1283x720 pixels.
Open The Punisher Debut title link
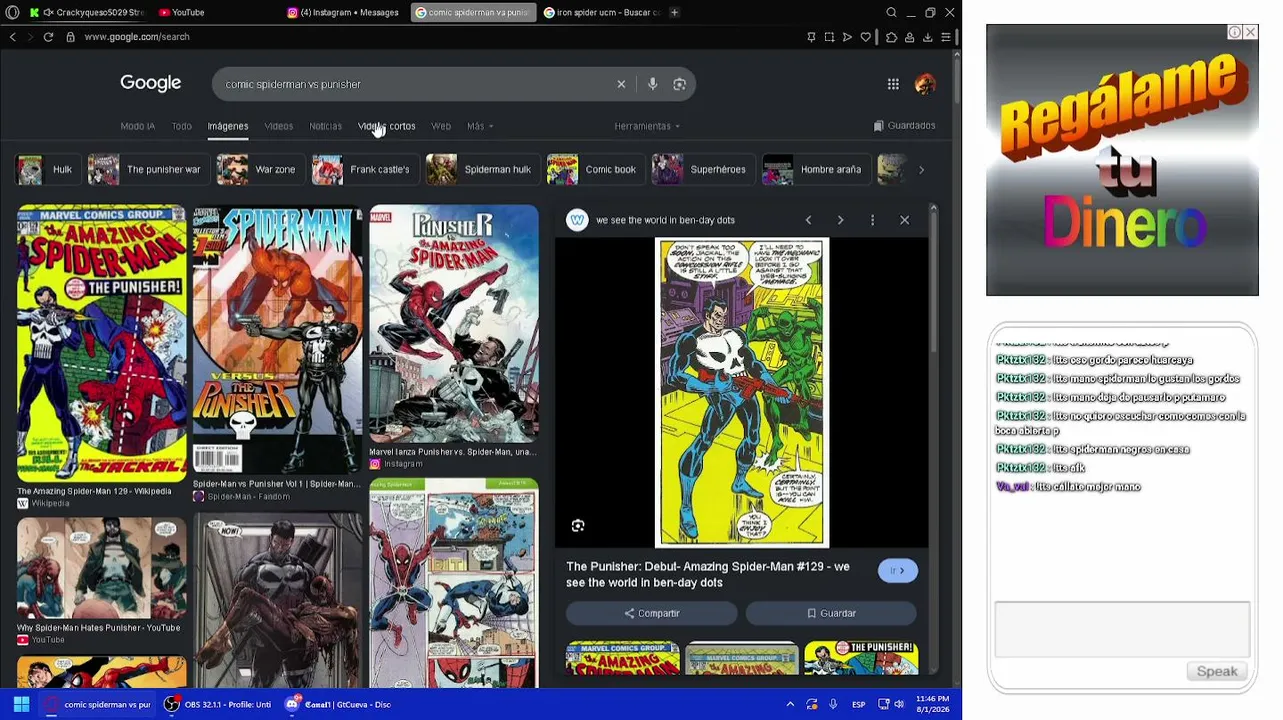(708, 574)
